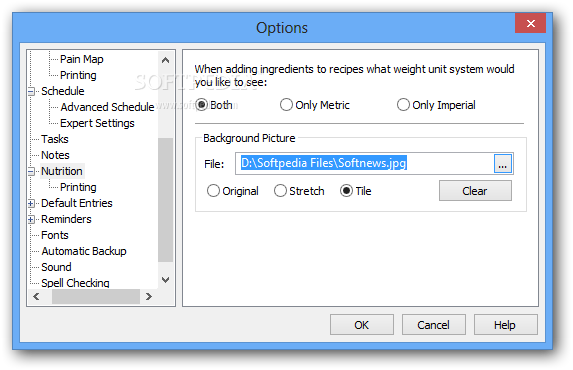Screen dimensions: 573x370
Task: Expand the Reminders tree node
Action: click(31, 220)
